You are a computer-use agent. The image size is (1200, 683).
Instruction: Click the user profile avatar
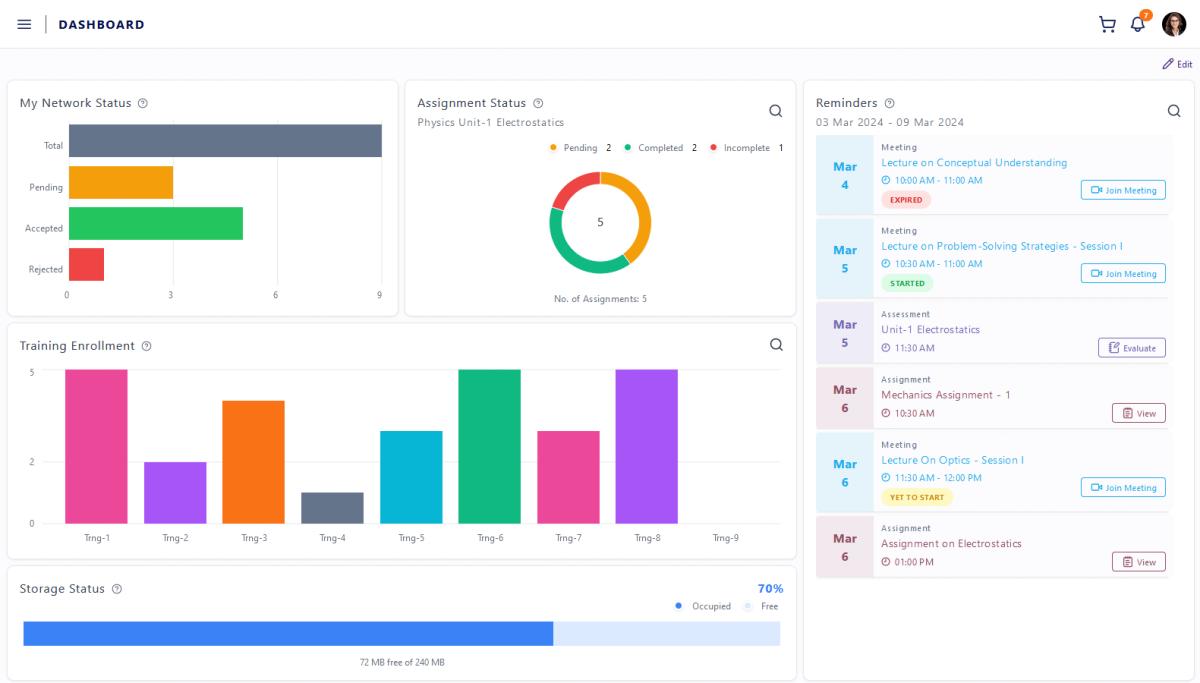click(x=1174, y=24)
